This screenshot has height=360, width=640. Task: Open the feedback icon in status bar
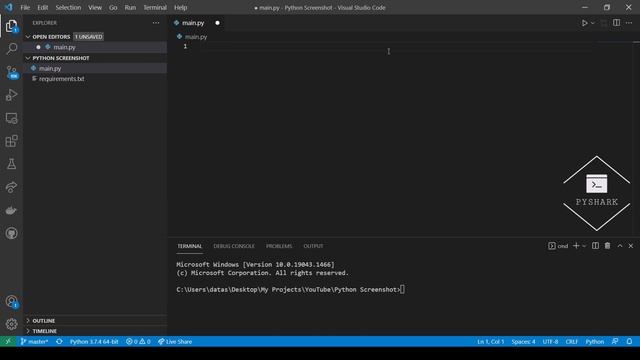click(615, 342)
